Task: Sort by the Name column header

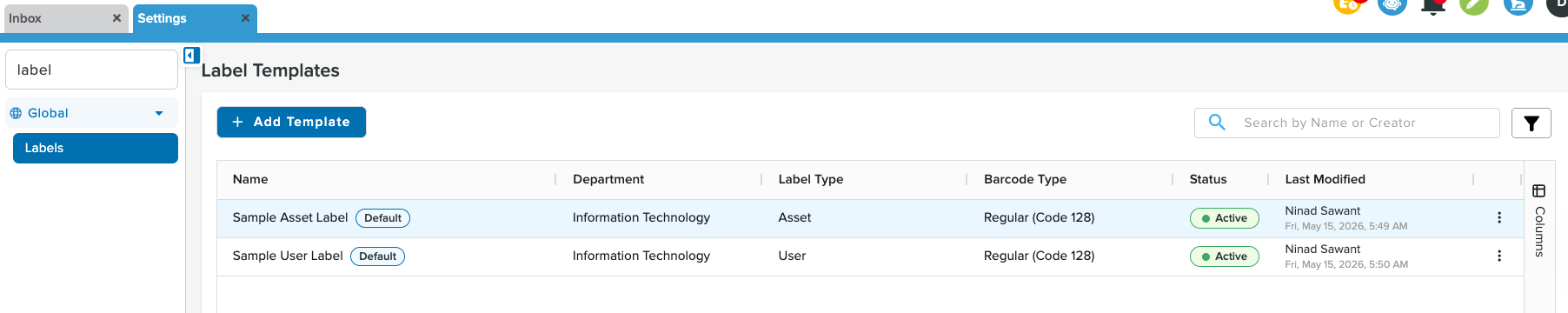Action: point(250,179)
